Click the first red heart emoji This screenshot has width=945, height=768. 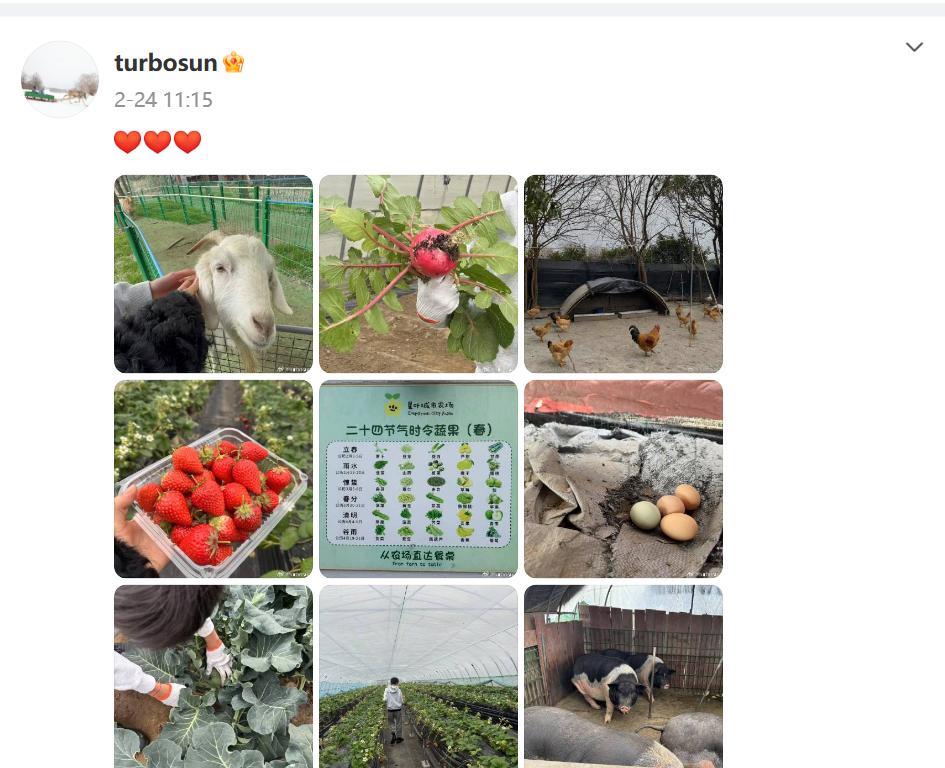tap(127, 142)
